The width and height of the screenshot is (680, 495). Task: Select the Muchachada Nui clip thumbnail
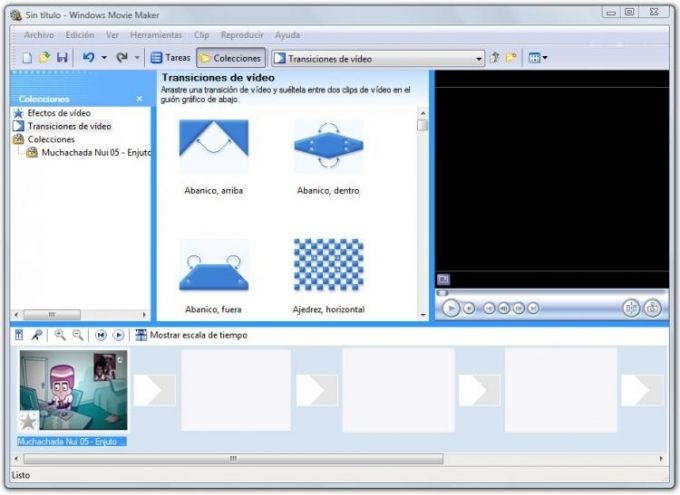click(x=73, y=390)
